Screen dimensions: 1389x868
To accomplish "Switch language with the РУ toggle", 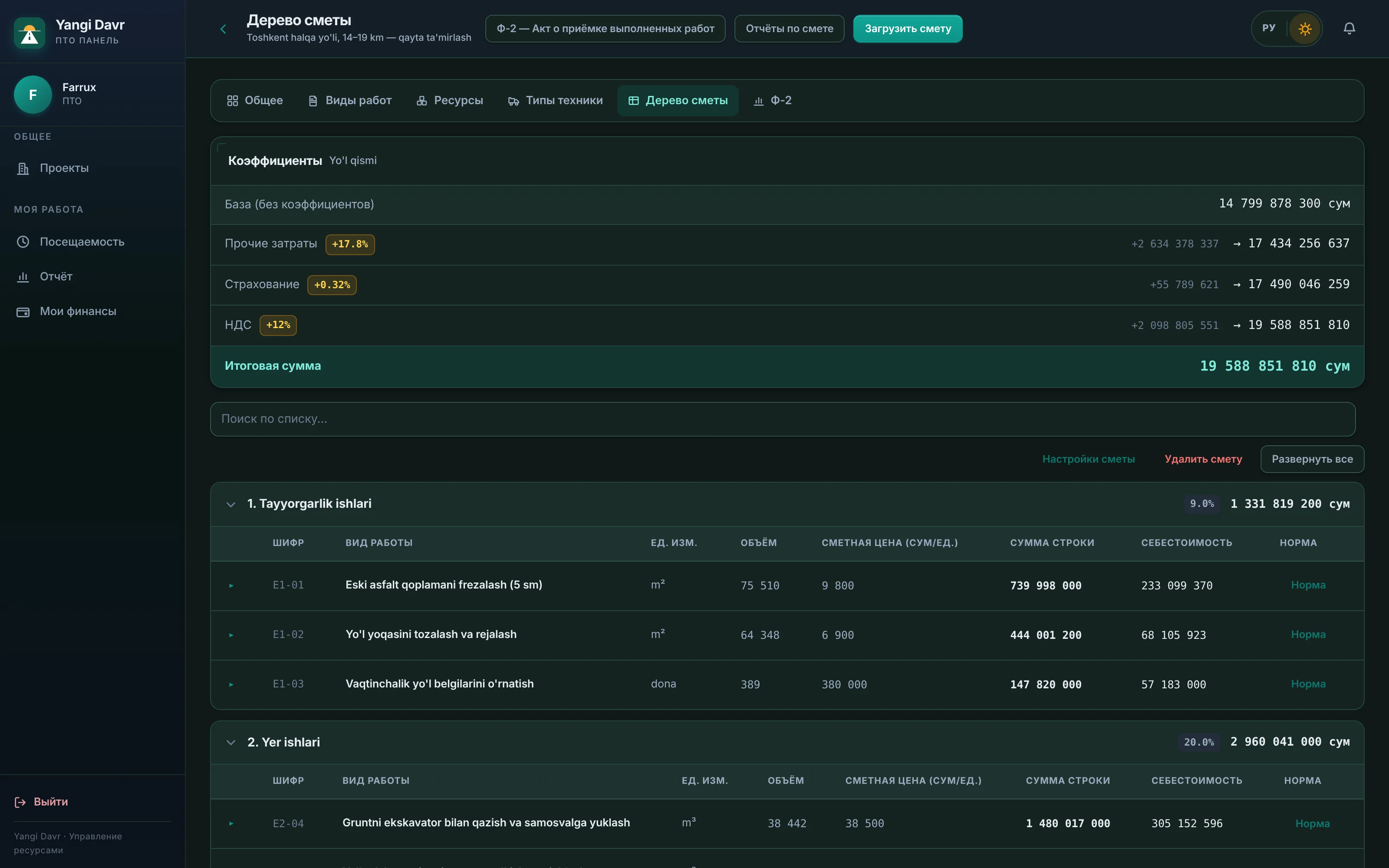I will (x=1268, y=28).
